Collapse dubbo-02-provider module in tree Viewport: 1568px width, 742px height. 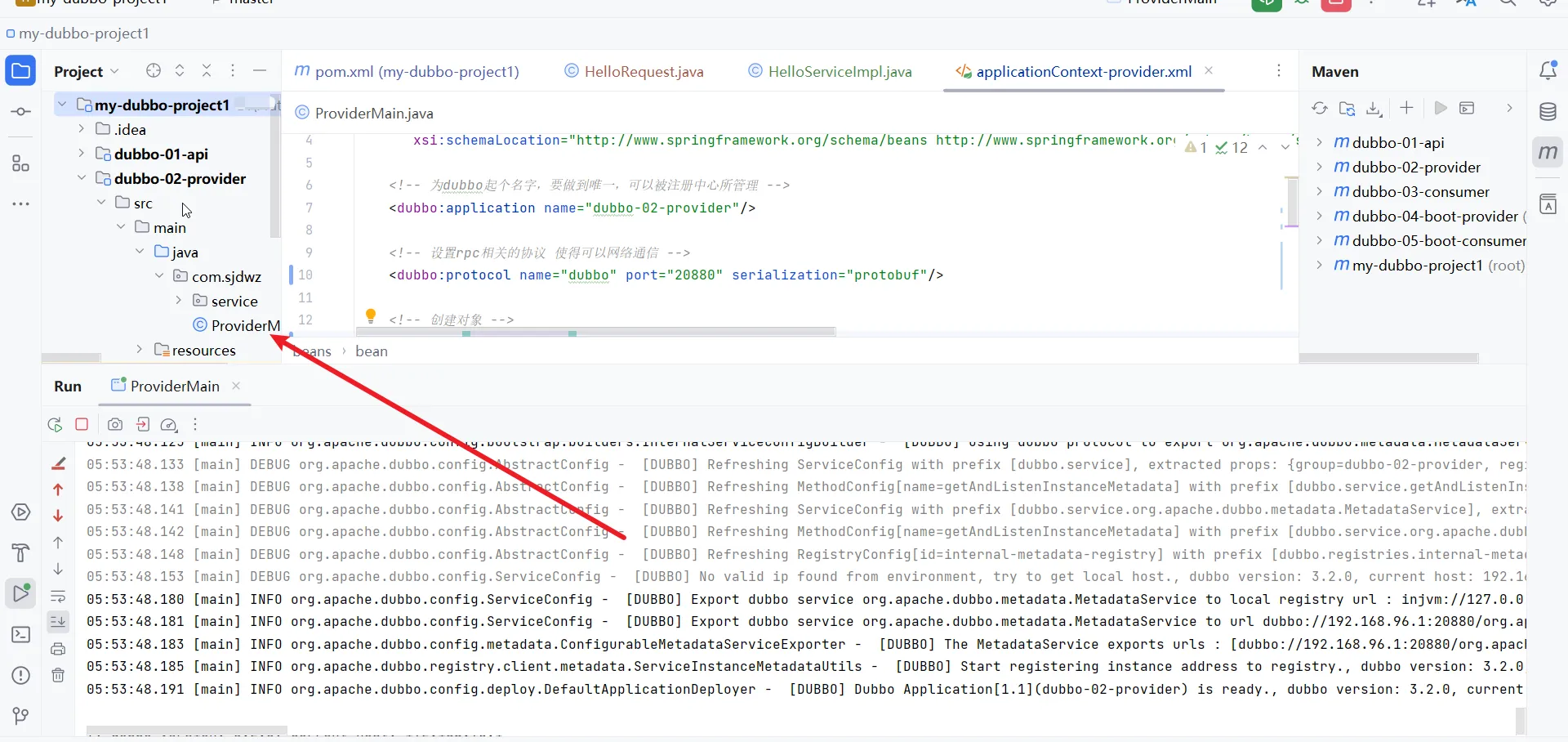pos(81,178)
